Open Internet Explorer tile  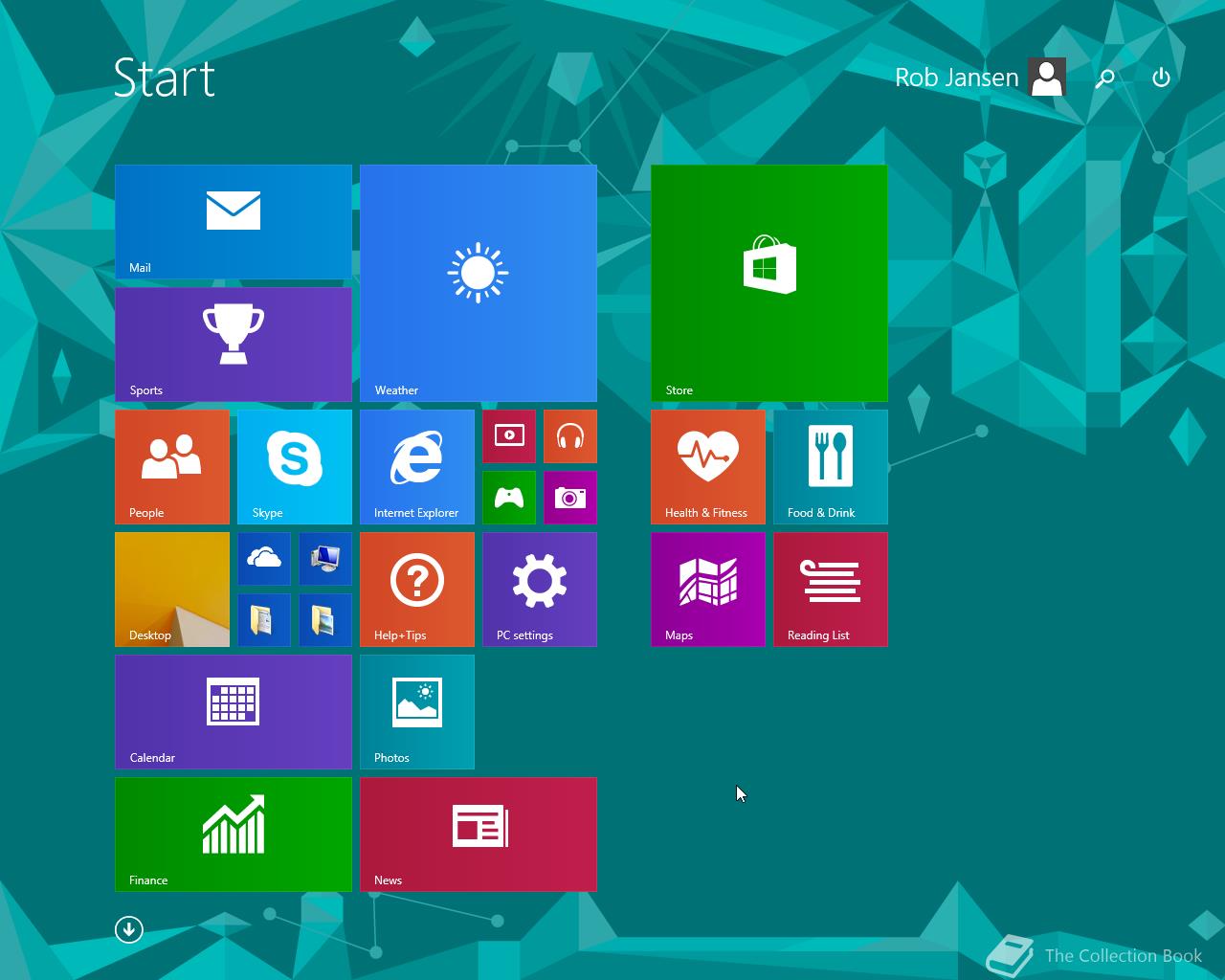click(417, 467)
